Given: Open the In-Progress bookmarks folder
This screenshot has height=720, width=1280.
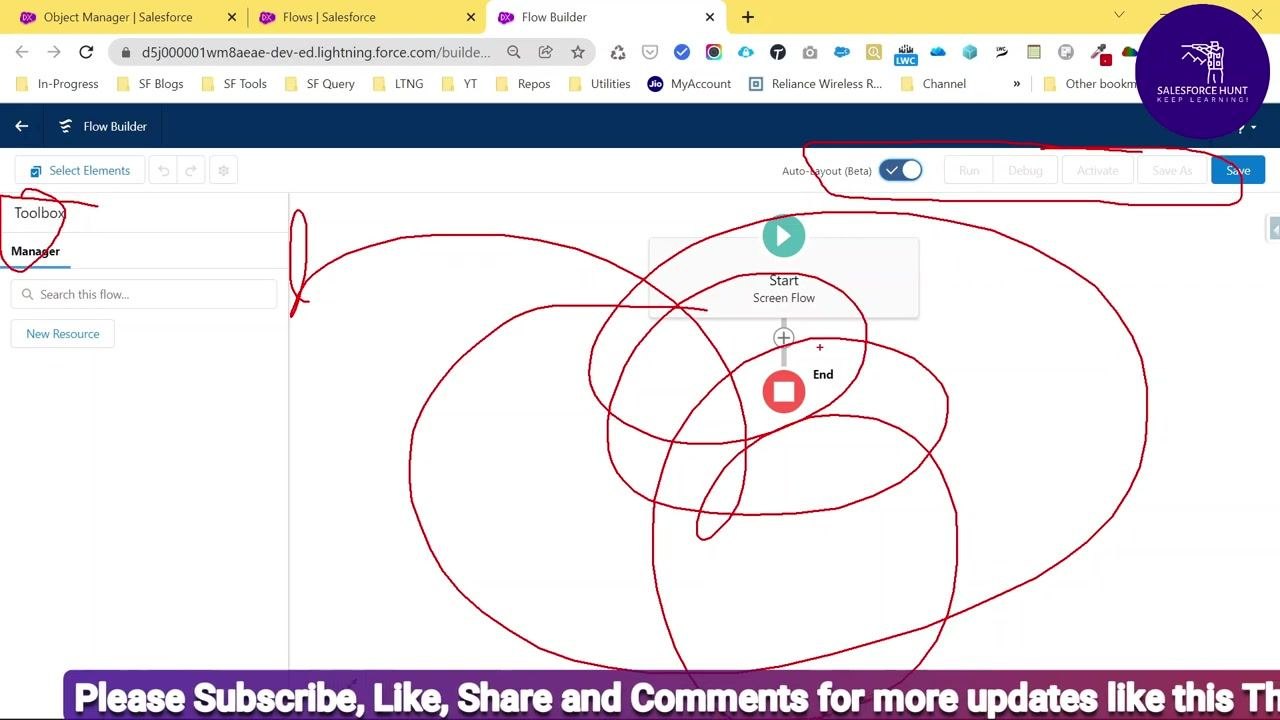Looking at the screenshot, I should click(x=57, y=84).
